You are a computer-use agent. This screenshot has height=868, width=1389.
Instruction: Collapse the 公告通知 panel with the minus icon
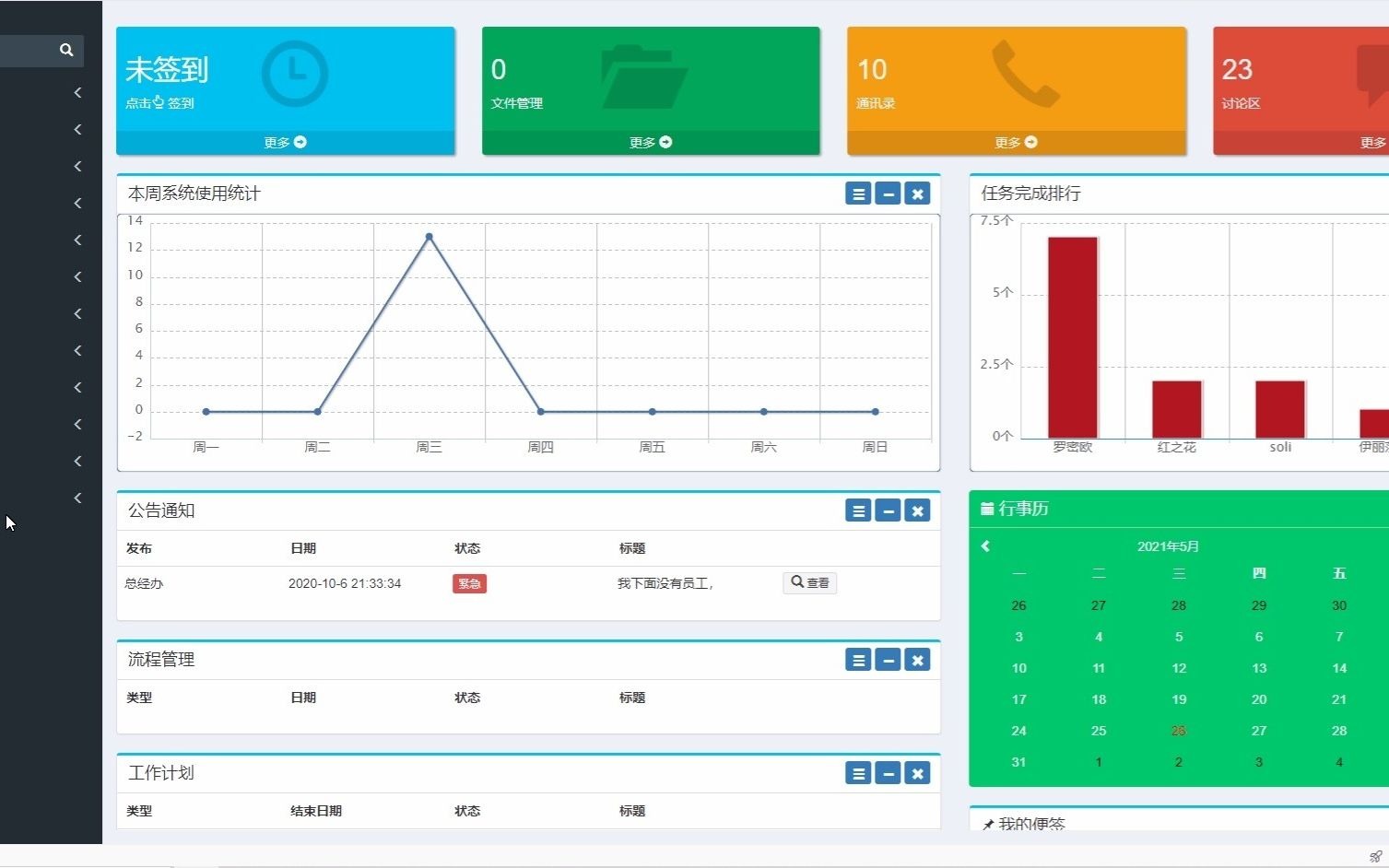click(x=888, y=510)
